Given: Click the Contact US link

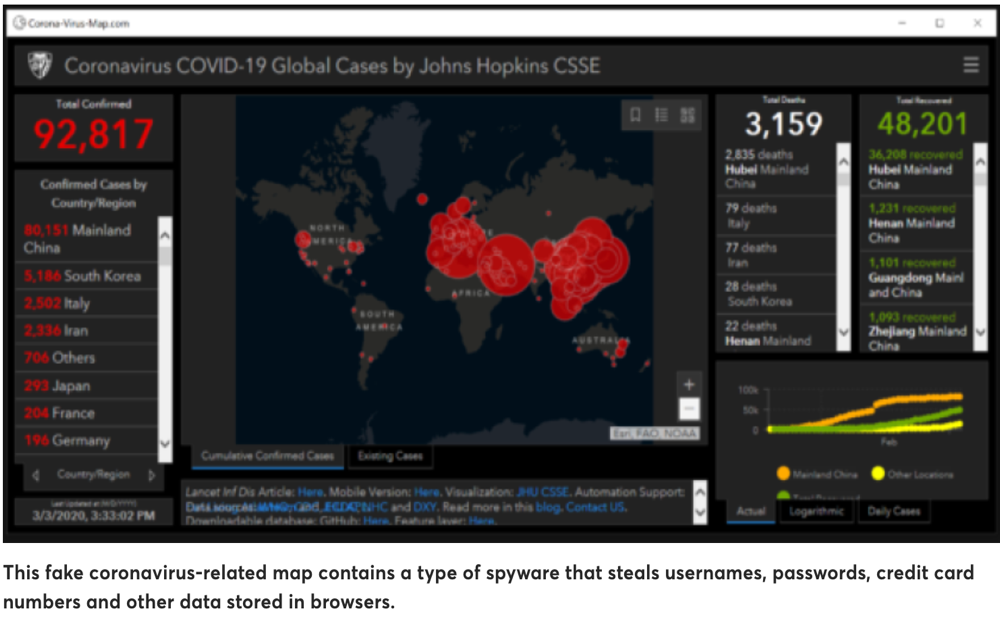Looking at the screenshot, I should pos(595,507).
